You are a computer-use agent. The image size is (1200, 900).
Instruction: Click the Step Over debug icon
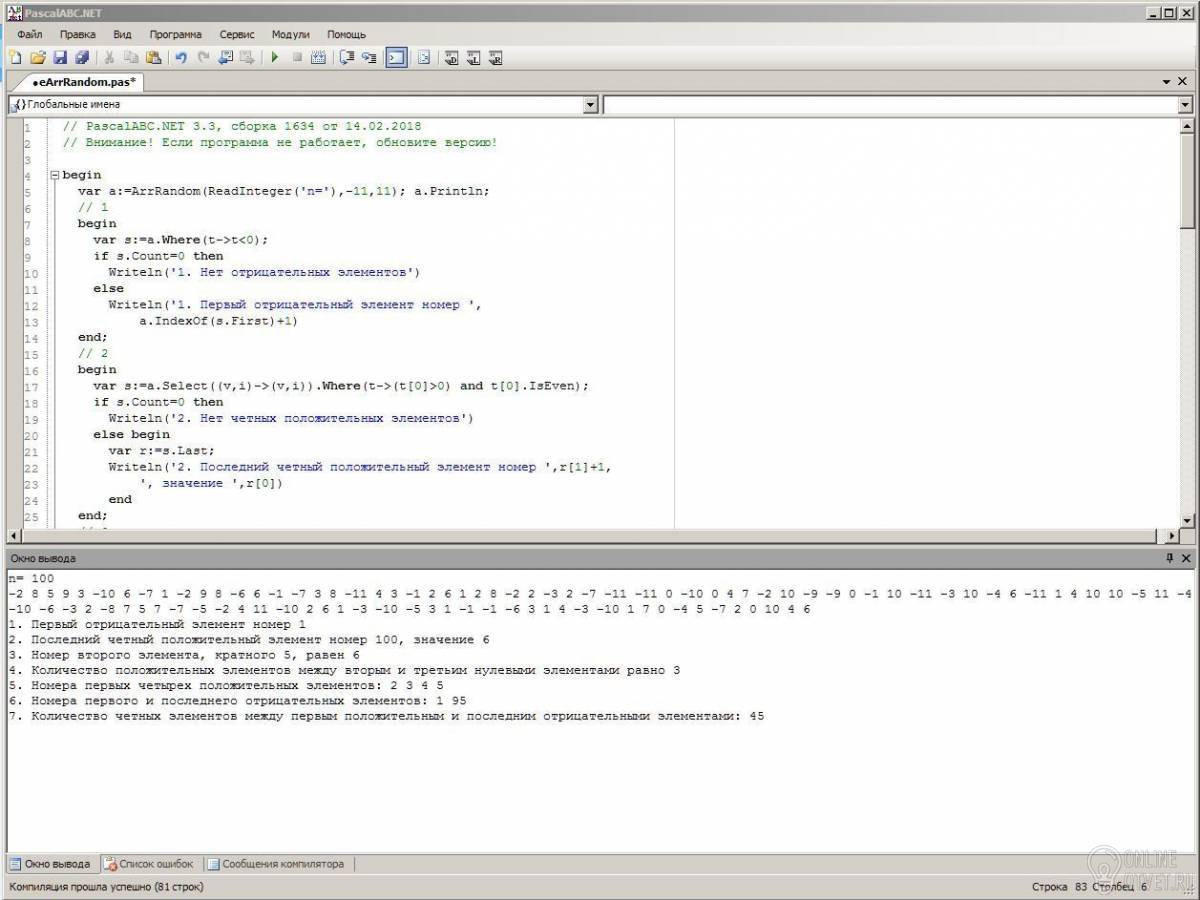pos(347,58)
